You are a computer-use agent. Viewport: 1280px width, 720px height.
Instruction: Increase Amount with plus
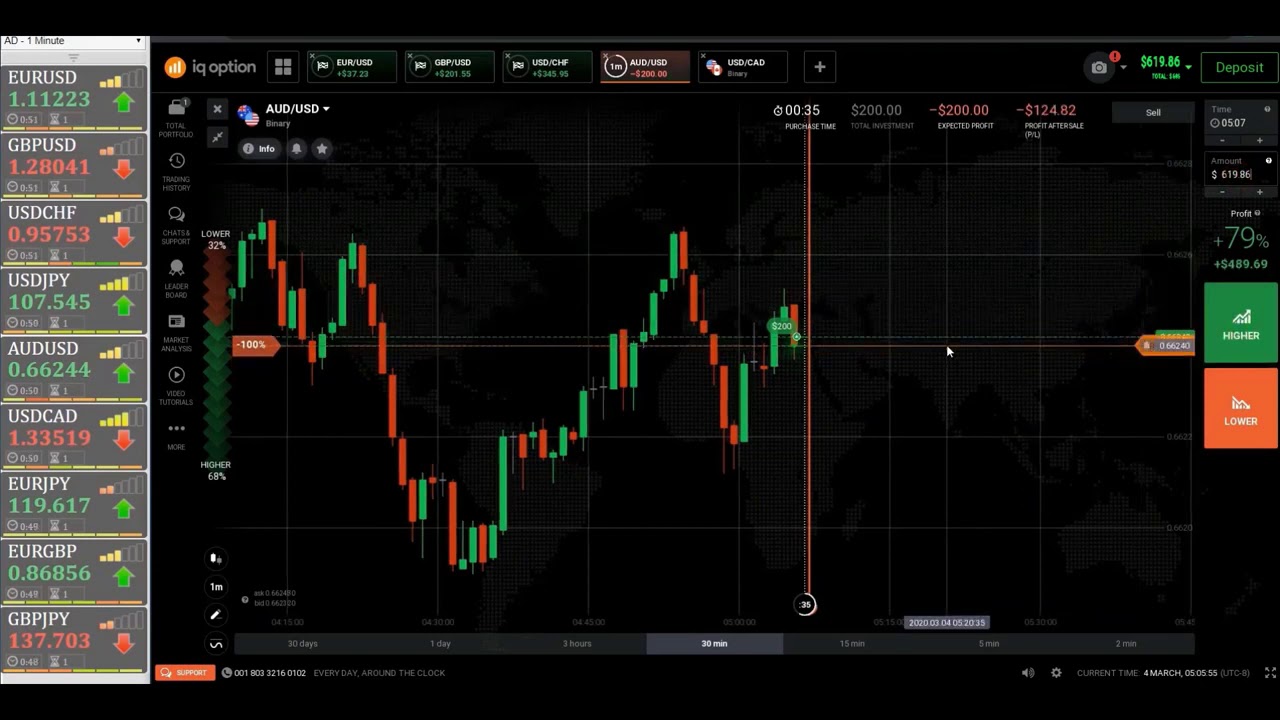pos(1259,192)
